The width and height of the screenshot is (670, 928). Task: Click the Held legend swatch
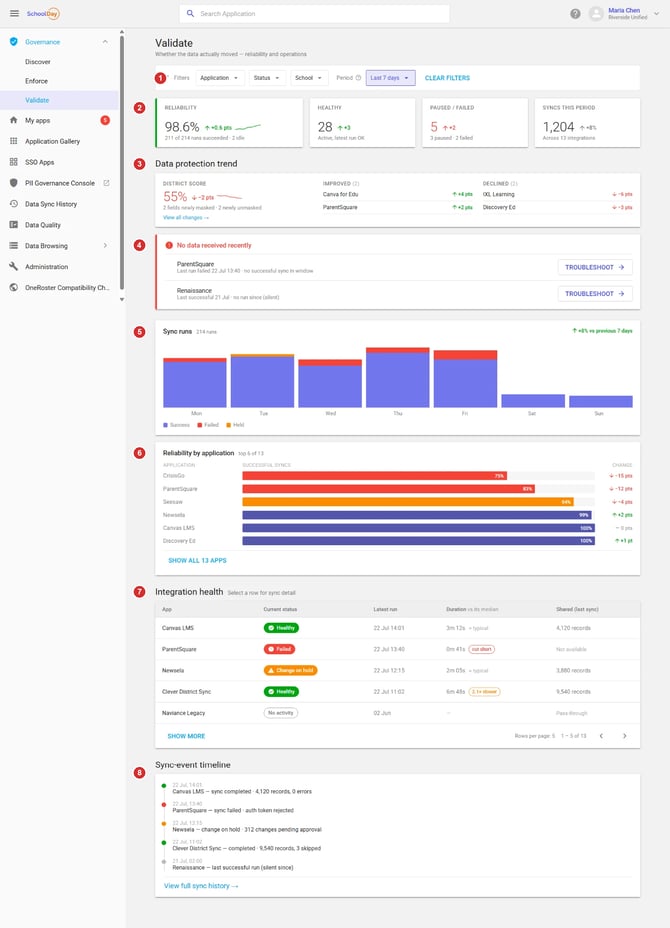[228, 425]
